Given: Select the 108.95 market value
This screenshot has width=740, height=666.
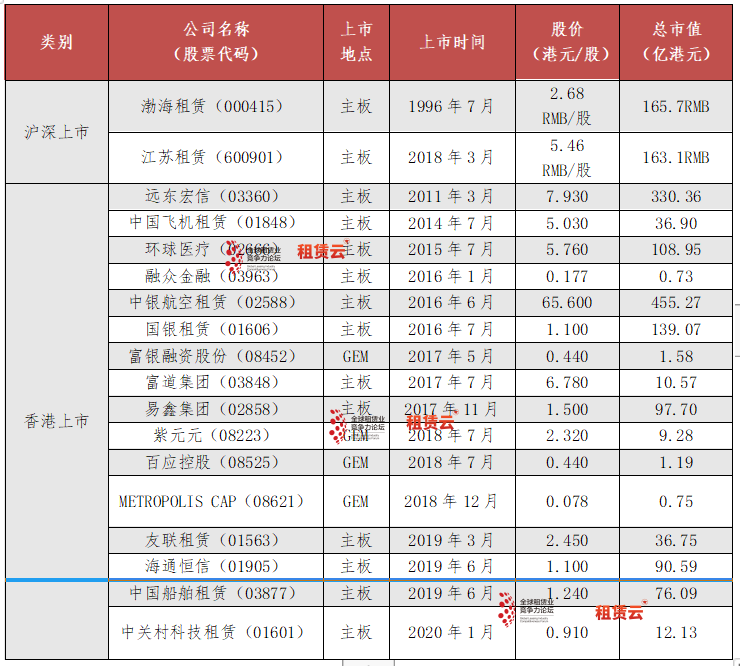Looking at the screenshot, I should (x=676, y=250).
